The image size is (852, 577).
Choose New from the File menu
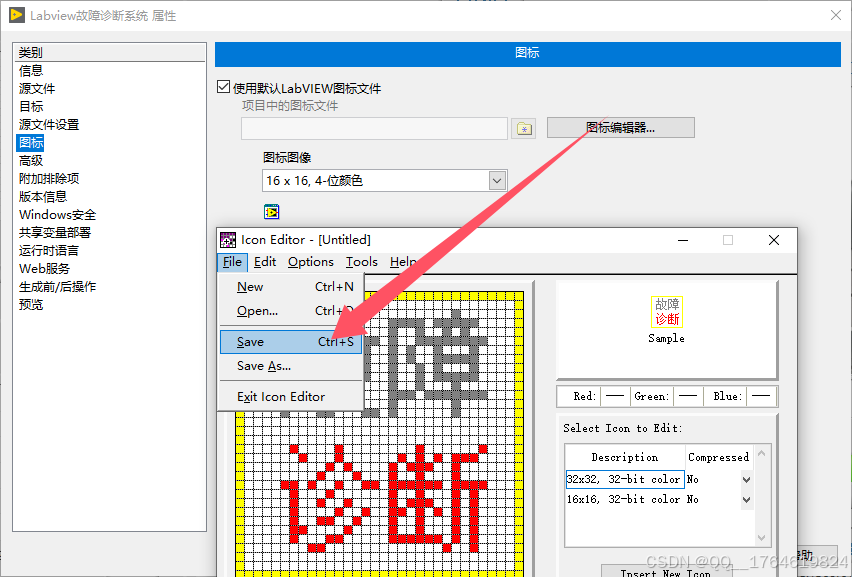tap(291, 287)
